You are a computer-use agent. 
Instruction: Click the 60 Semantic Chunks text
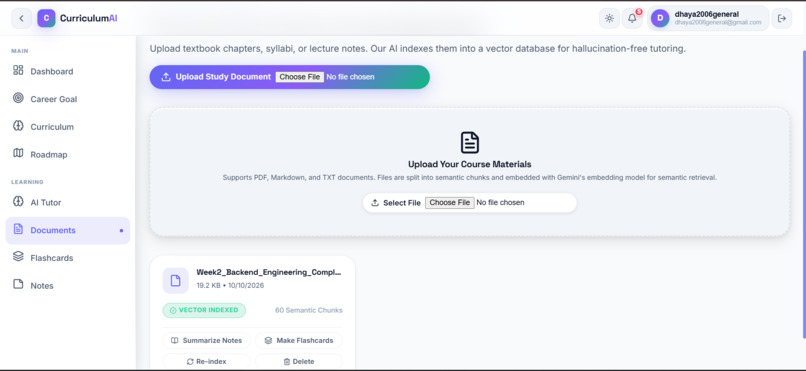click(x=308, y=310)
